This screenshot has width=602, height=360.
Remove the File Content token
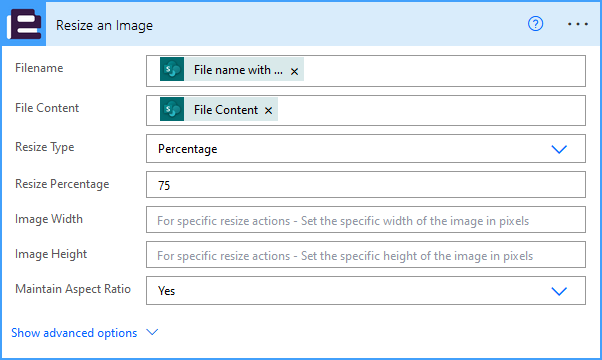tap(268, 111)
